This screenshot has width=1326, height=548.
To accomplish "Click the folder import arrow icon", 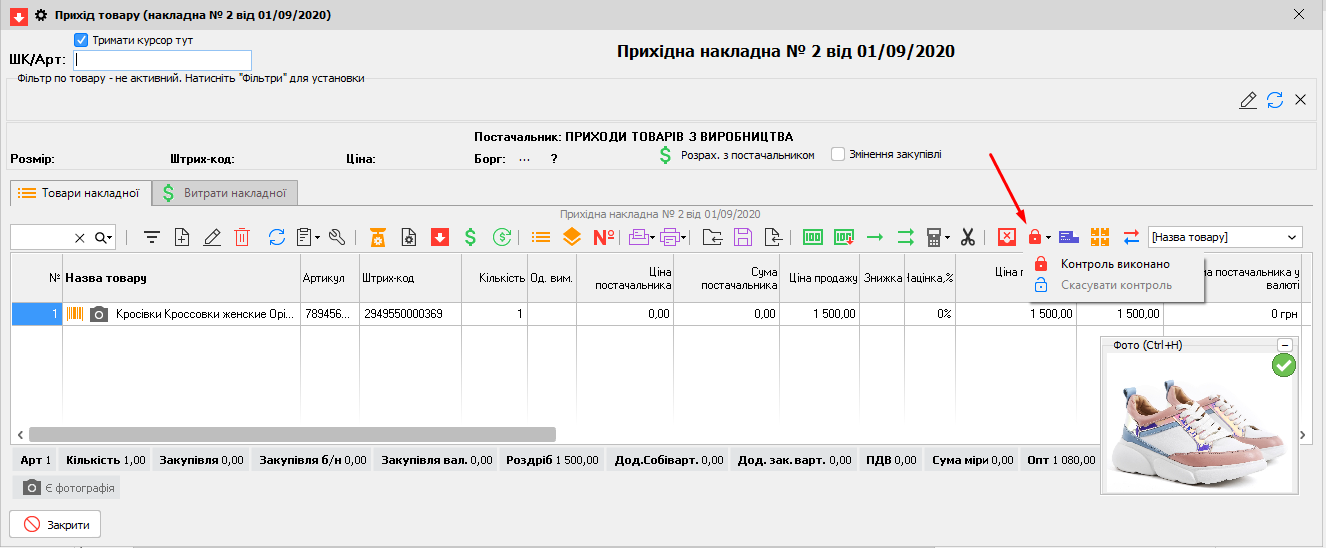I will pos(712,237).
